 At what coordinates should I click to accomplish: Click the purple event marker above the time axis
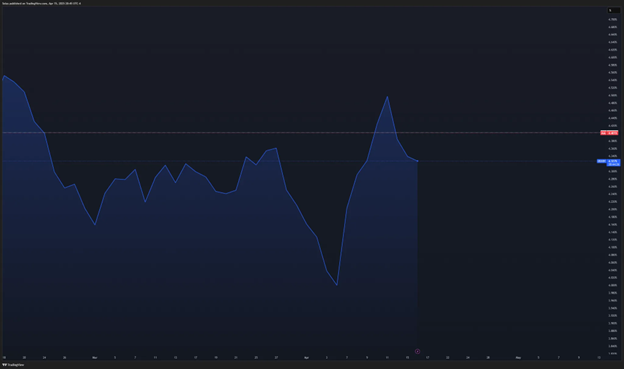coord(417,351)
